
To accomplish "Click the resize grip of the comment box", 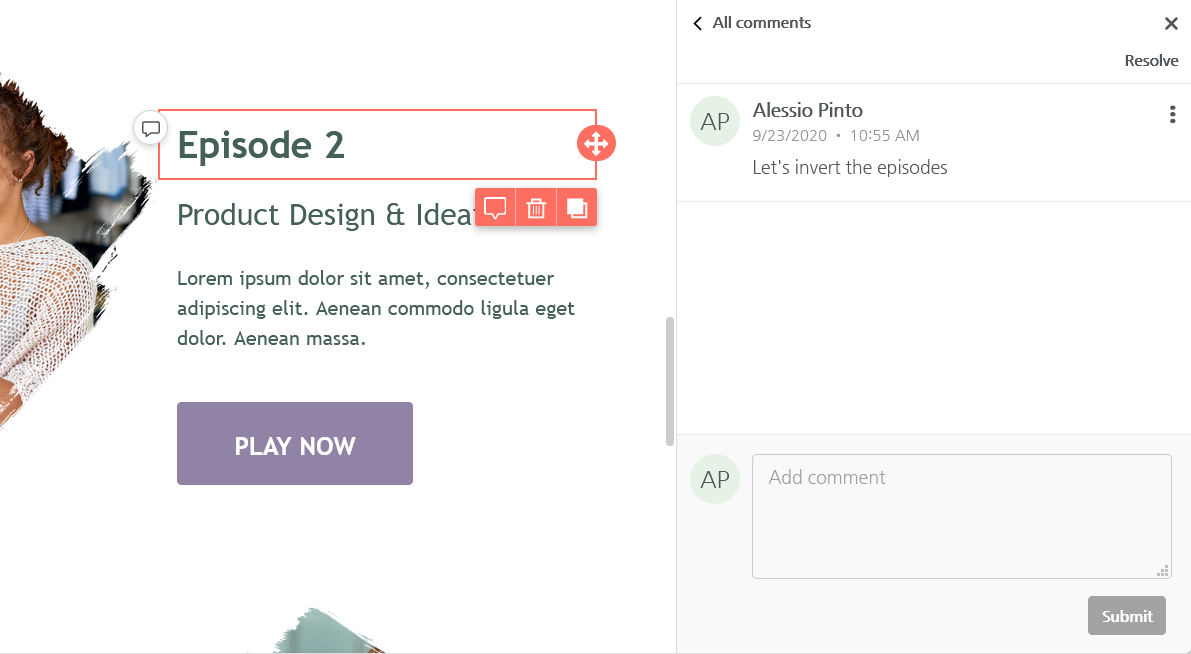I will 1163,571.
